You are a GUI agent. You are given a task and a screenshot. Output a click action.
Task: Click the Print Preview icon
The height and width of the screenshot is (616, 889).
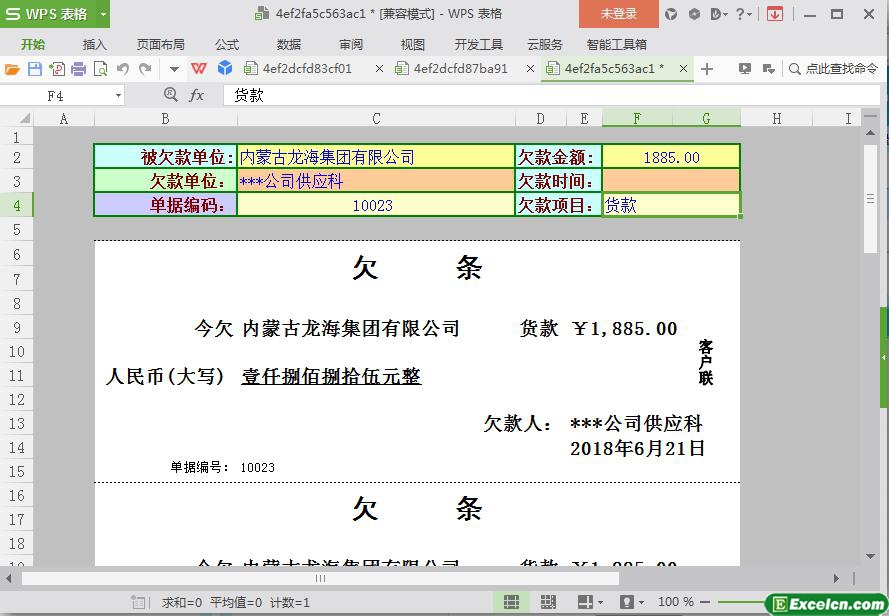(100, 69)
